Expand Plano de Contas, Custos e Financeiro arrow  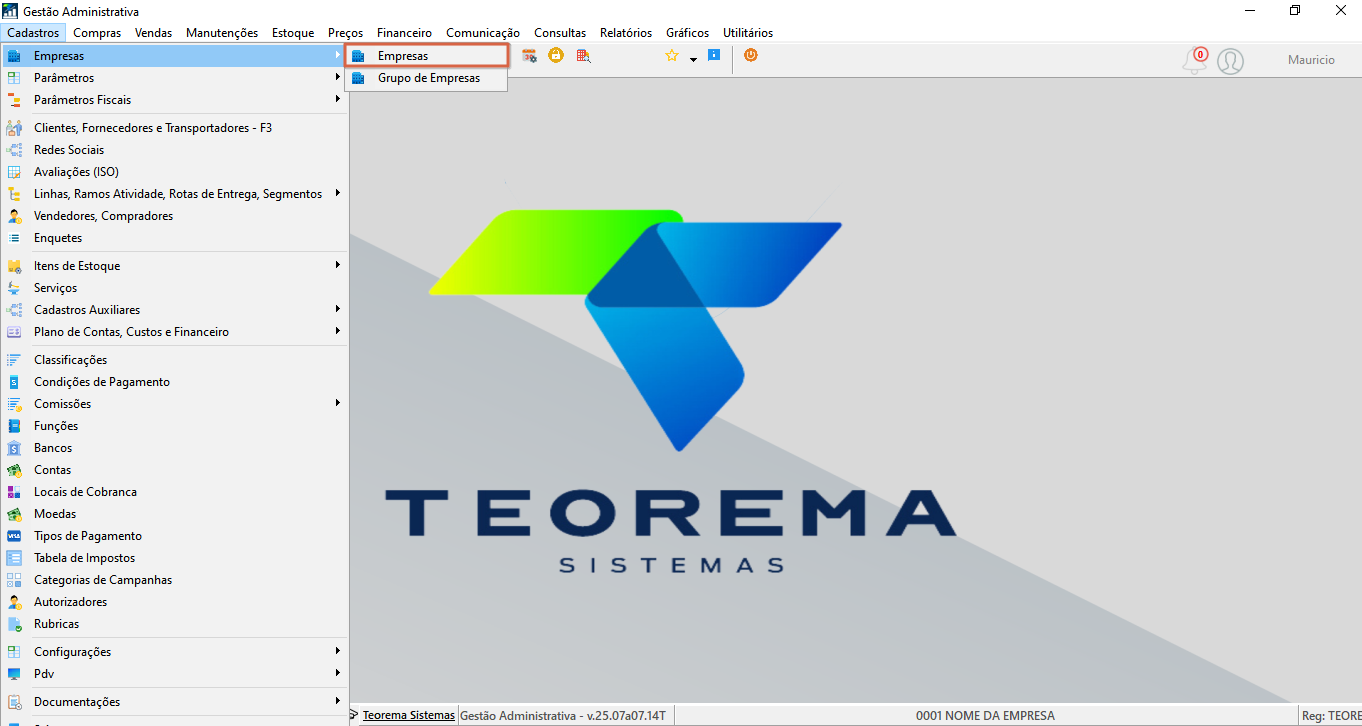pyautogui.click(x=339, y=331)
